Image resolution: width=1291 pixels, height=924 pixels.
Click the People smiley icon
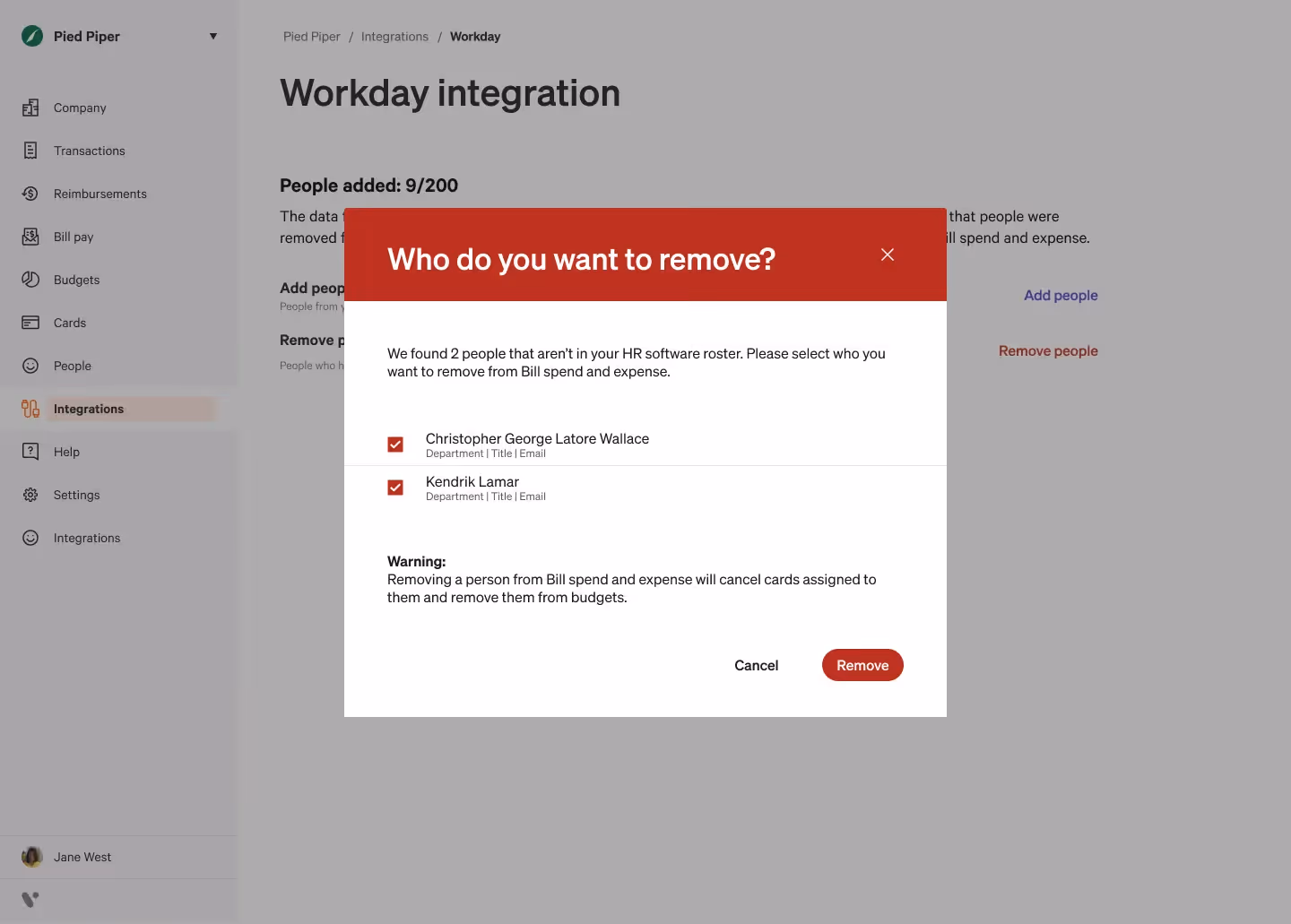pyautogui.click(x=30, y=366)
